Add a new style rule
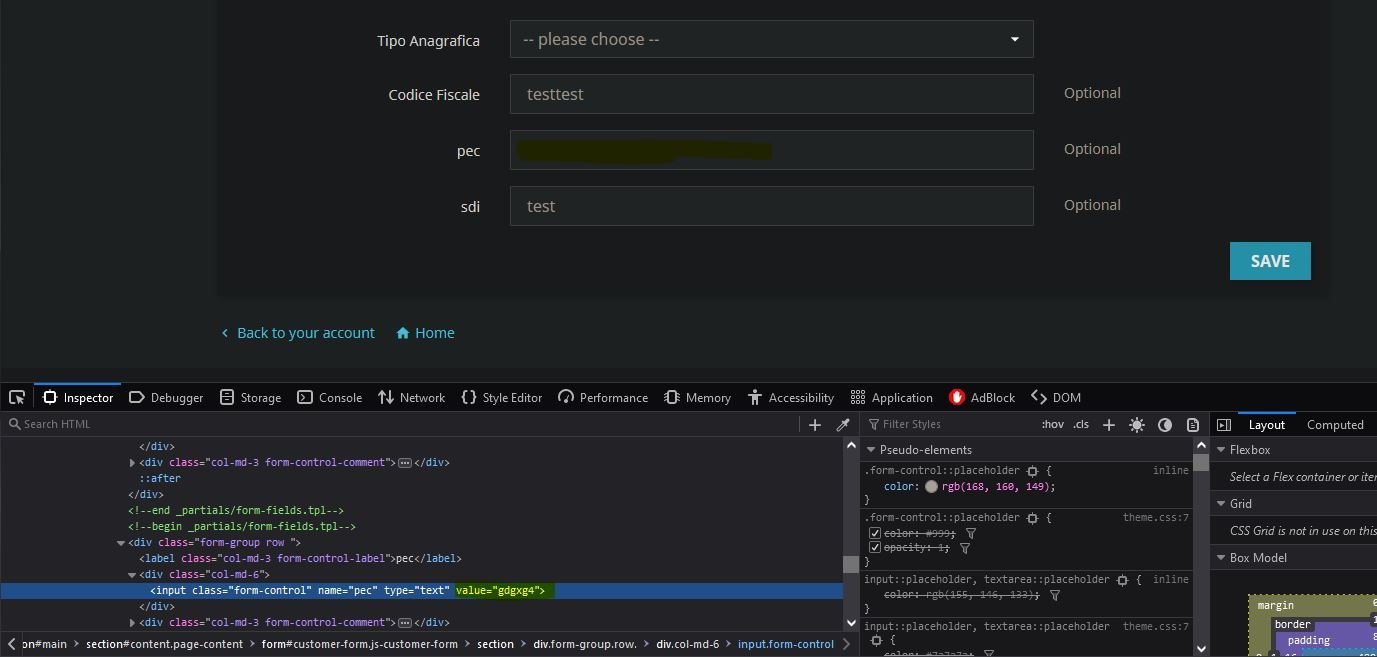This screenshot has width=1377, height=657. (1108, 425)
